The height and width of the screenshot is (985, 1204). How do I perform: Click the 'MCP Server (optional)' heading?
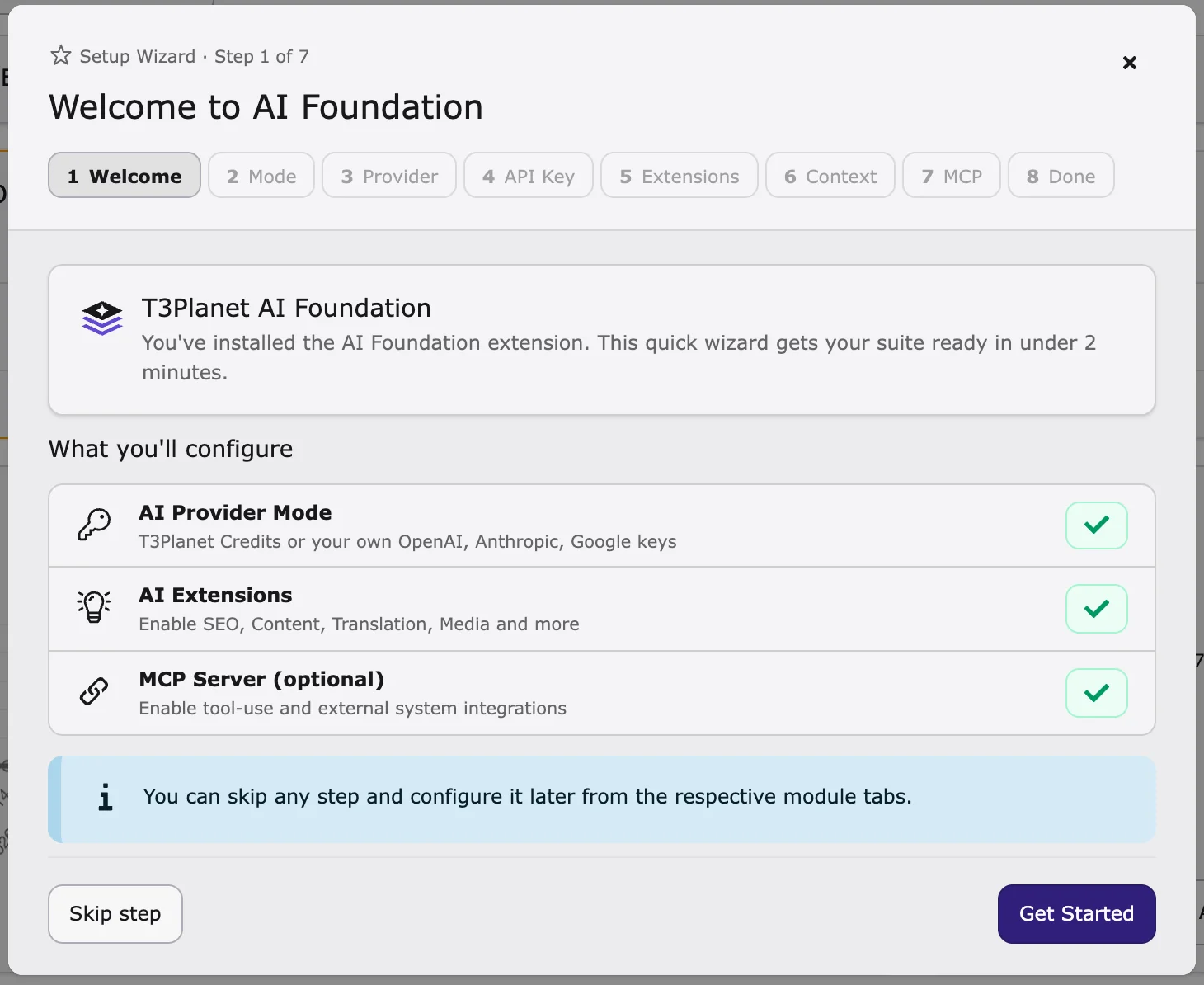coord(261,679)
